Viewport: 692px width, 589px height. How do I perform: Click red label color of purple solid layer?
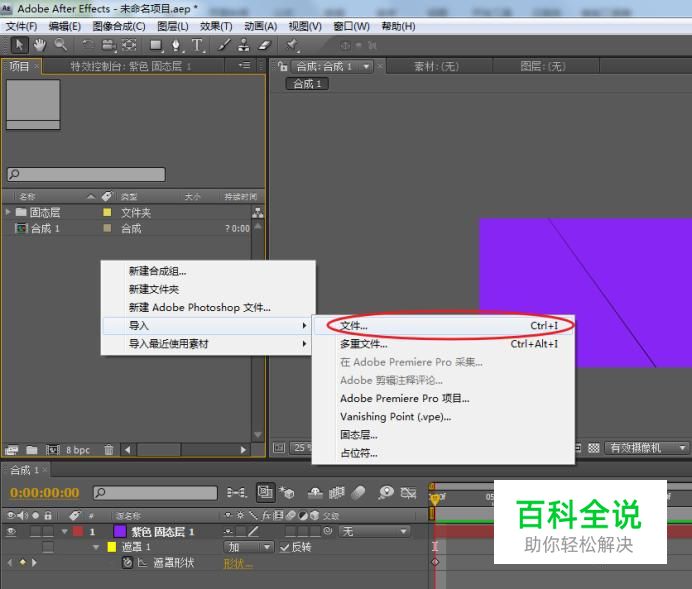[x=78, y=532]
